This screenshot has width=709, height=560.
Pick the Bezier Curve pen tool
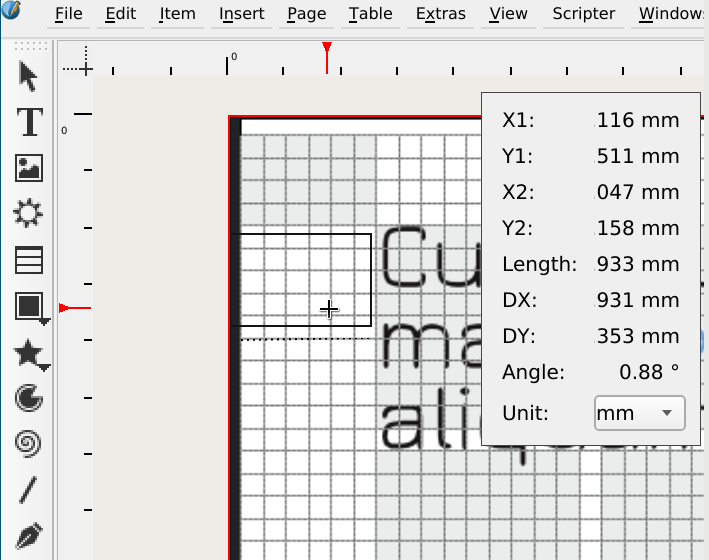coord(29,536)
